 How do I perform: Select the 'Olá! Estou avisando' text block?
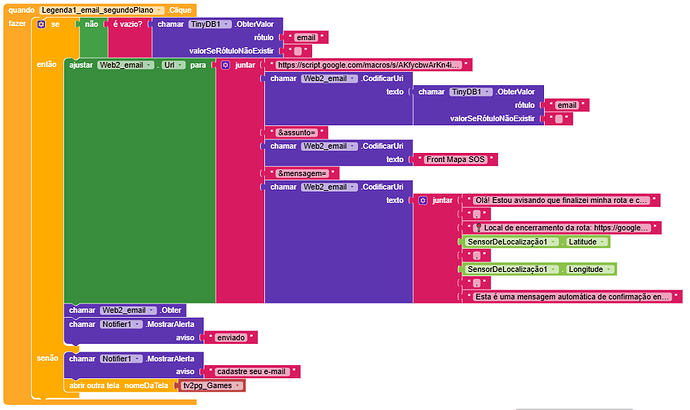pyautogui.click(x=561, y=200)
